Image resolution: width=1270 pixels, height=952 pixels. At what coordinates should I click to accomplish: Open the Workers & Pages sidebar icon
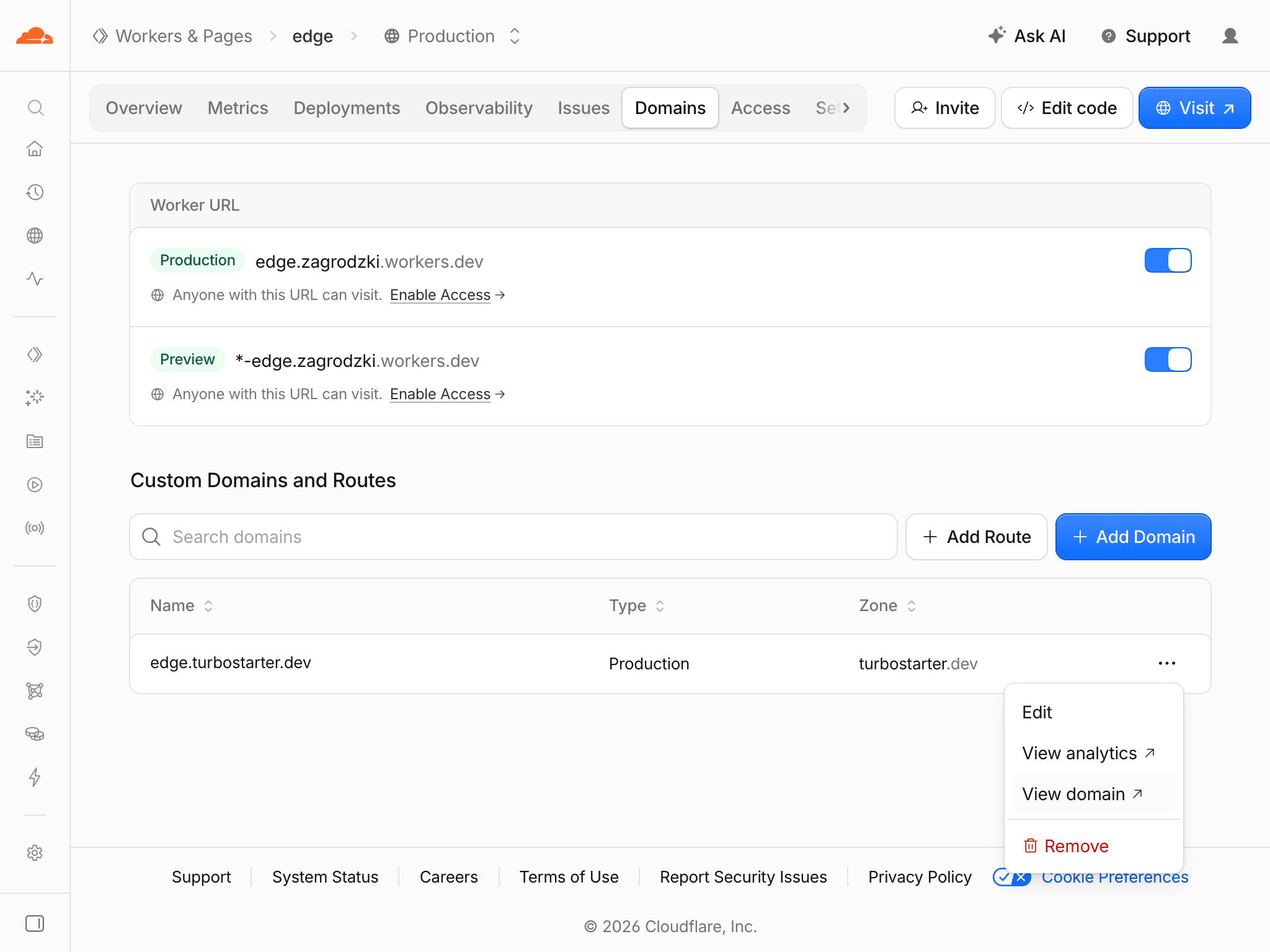point(35,355)
